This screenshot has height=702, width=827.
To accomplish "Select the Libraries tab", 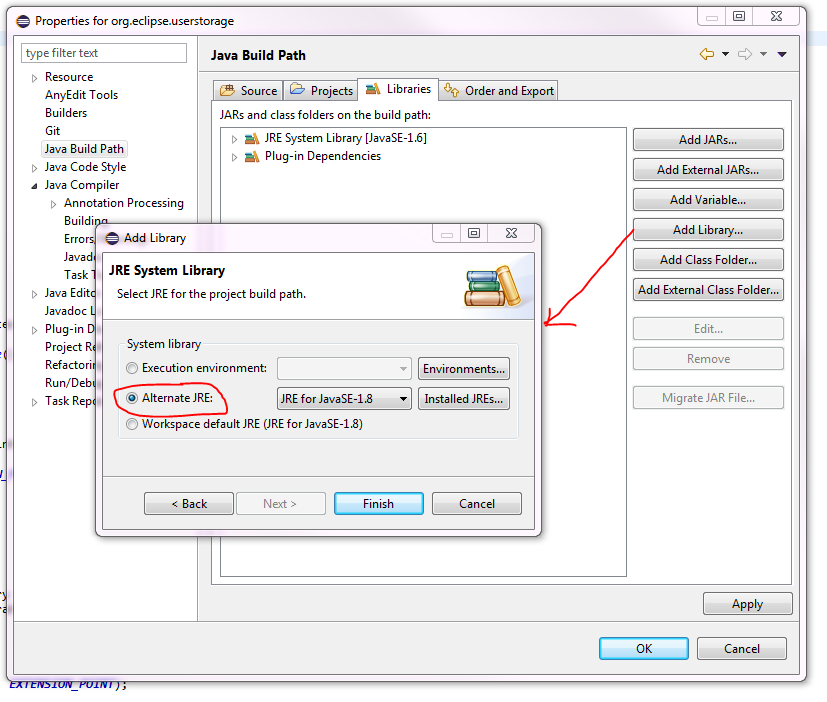I will pos(398,89).
